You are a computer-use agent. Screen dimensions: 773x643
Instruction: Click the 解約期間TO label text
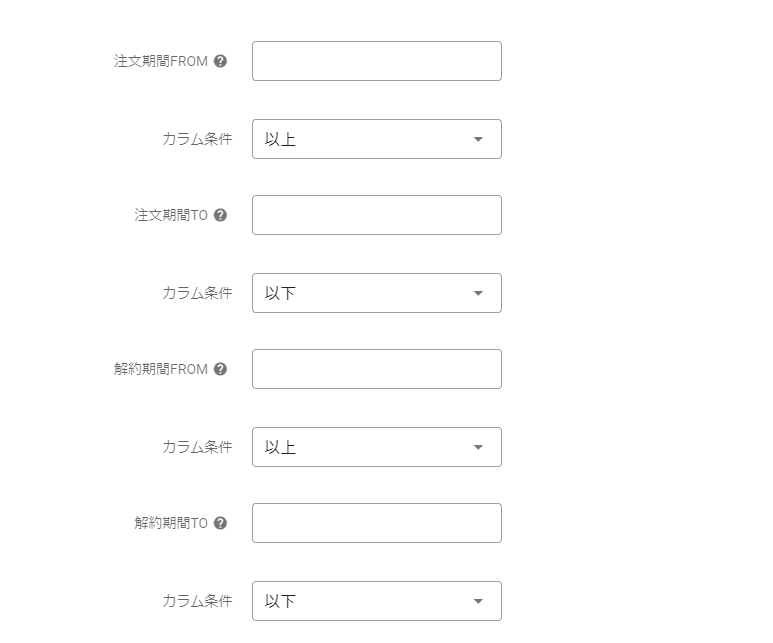tap(171, 523)
